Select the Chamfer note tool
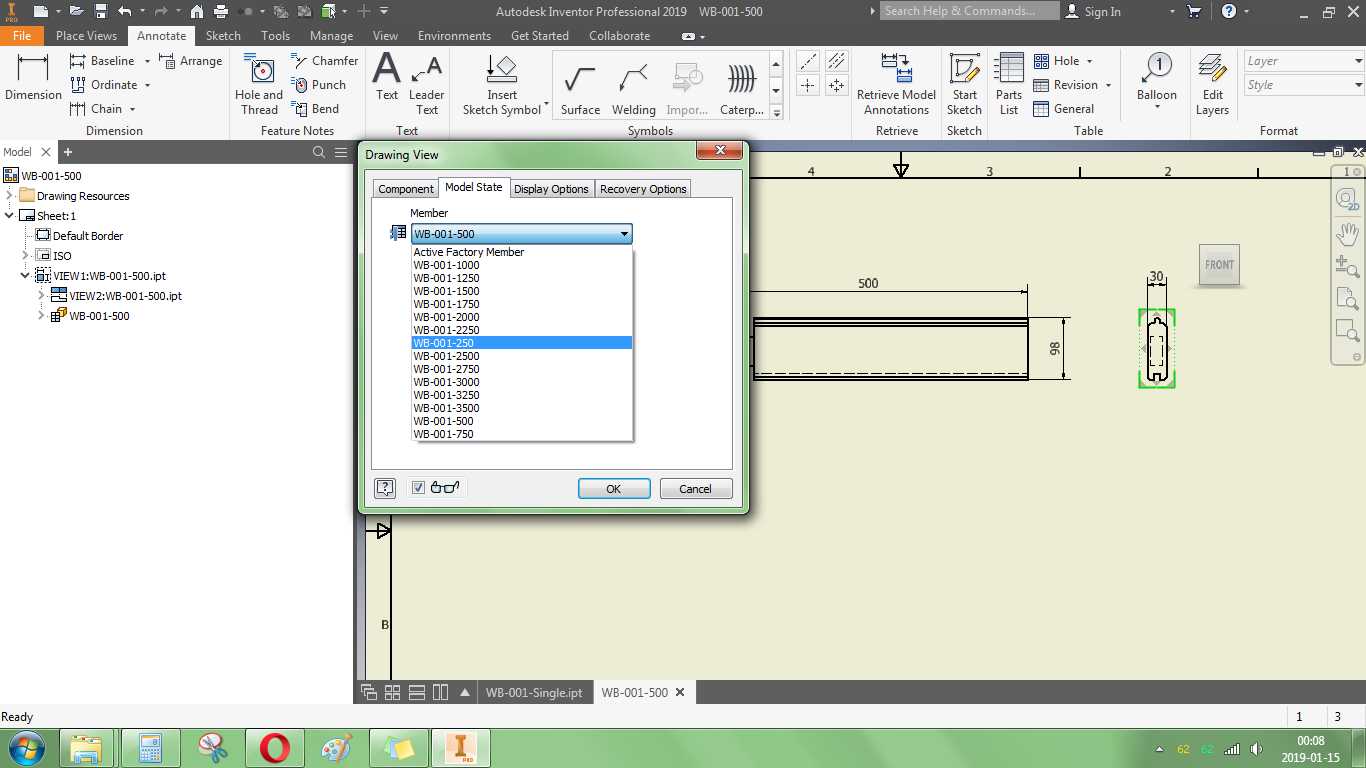 click(325, 61)
